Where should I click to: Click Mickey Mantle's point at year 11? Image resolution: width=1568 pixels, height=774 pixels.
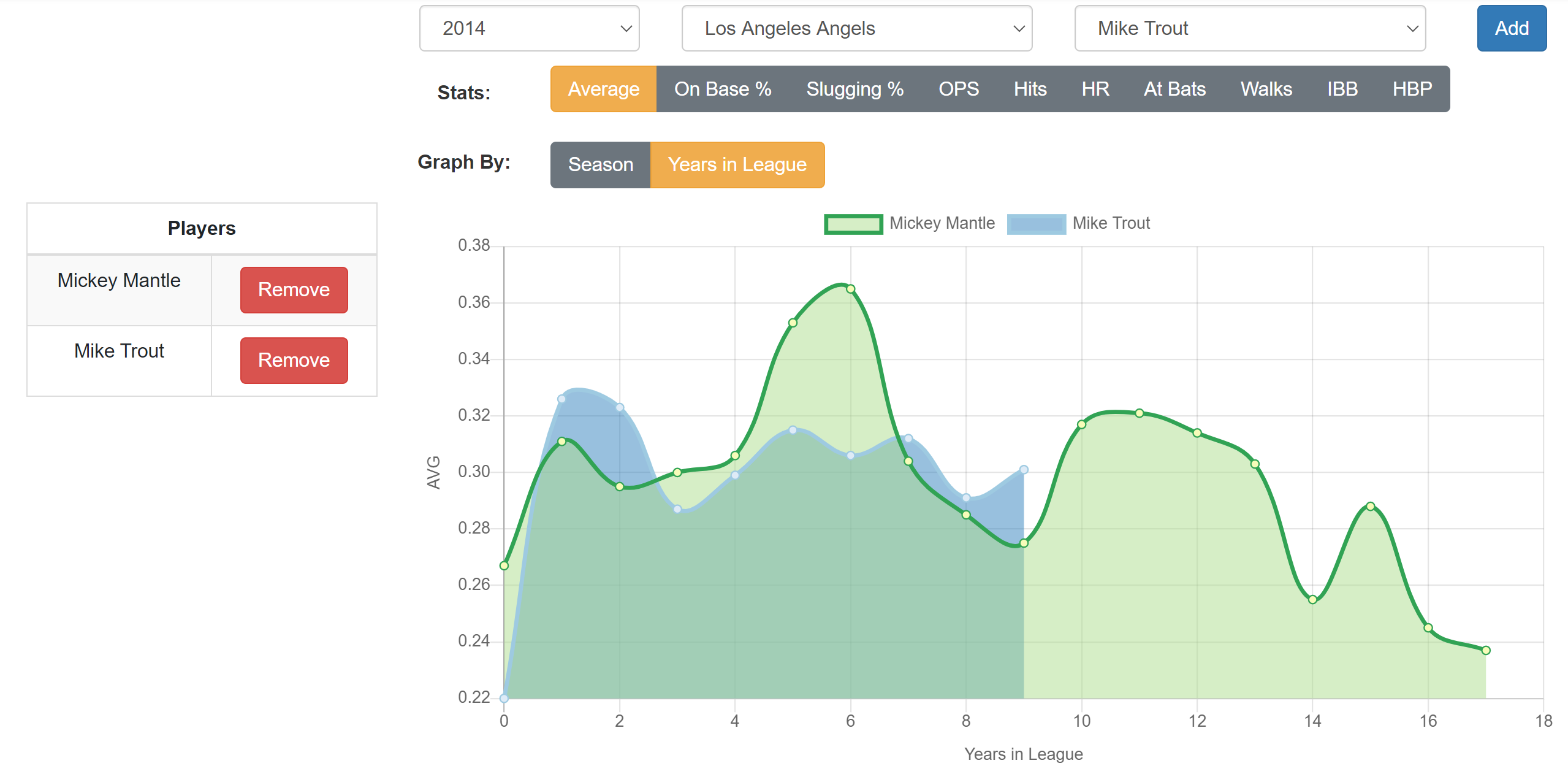tap(1139, 413)
